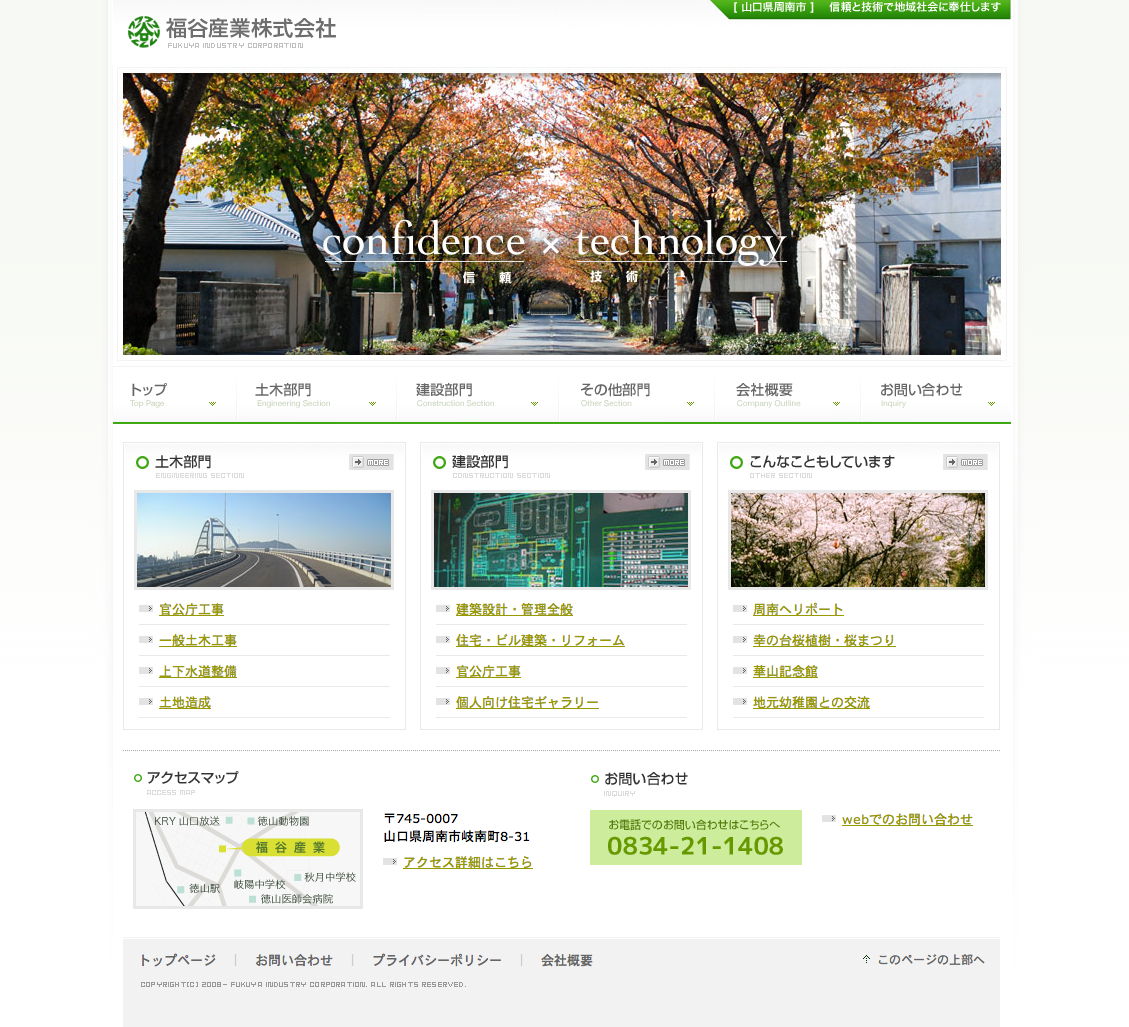Click the green blueprint photo thumbnail
Screen dimensions: 1129x1027
point(561,540)
